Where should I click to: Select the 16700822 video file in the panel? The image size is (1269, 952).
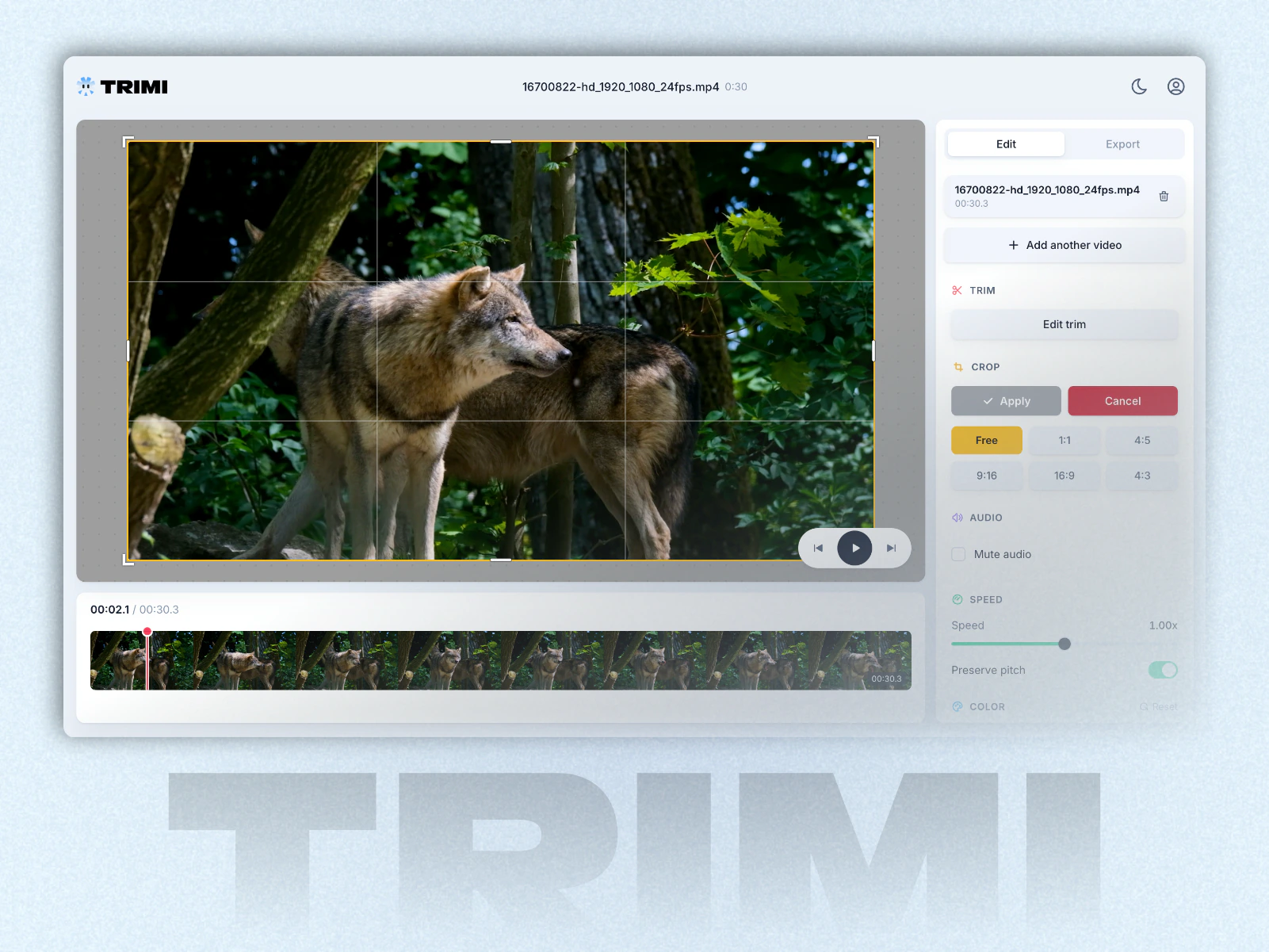(1065, 196)
